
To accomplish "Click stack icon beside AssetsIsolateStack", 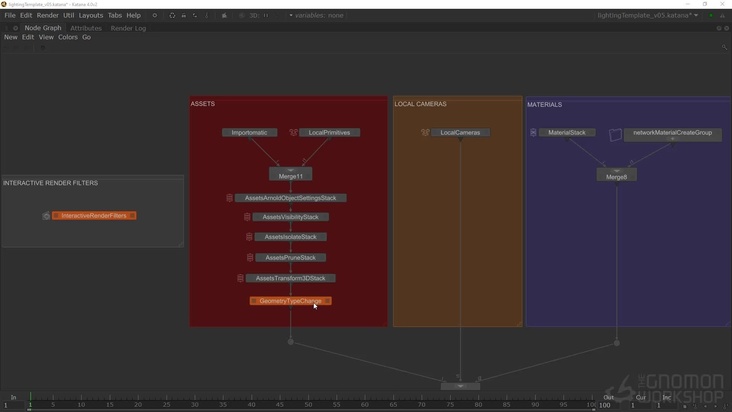I will (x=249, y=237).
